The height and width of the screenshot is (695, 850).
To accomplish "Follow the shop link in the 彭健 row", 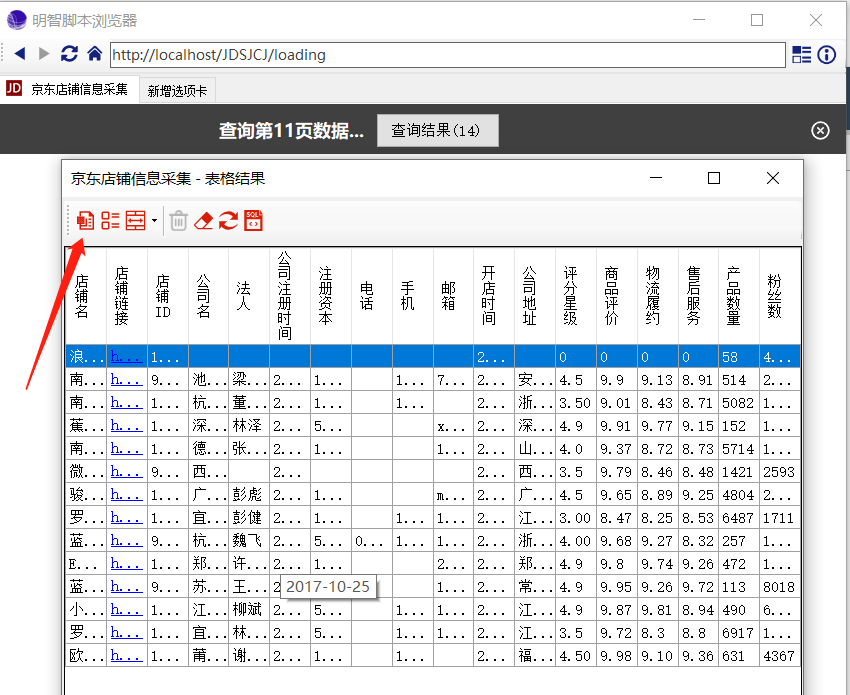I will (x=126, y=518).
